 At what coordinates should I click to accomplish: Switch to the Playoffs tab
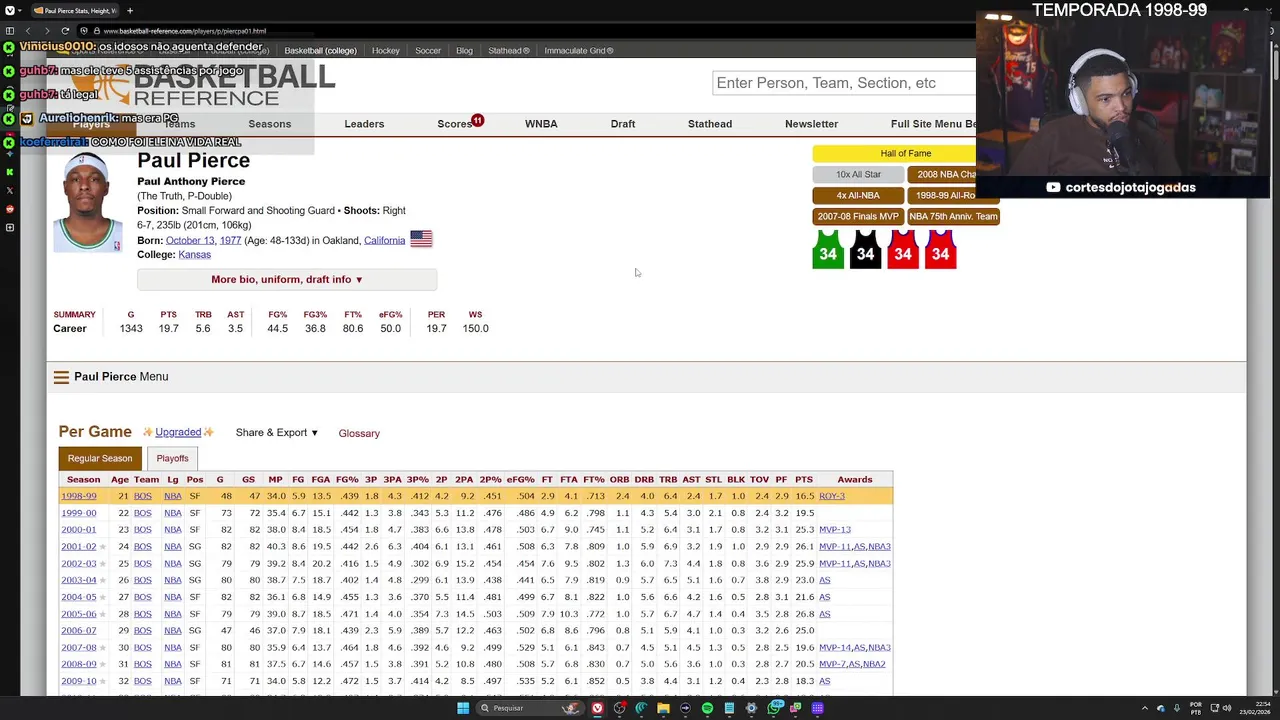(172, 458)
